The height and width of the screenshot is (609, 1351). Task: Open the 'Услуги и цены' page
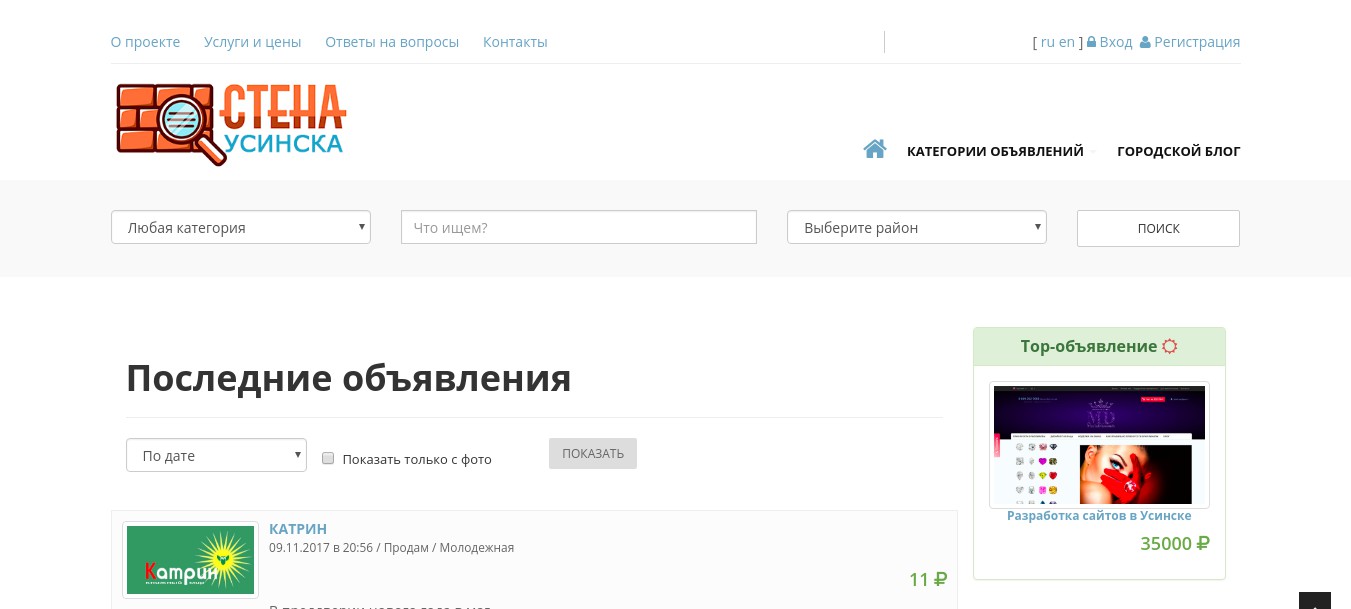[x=252, y=42]
